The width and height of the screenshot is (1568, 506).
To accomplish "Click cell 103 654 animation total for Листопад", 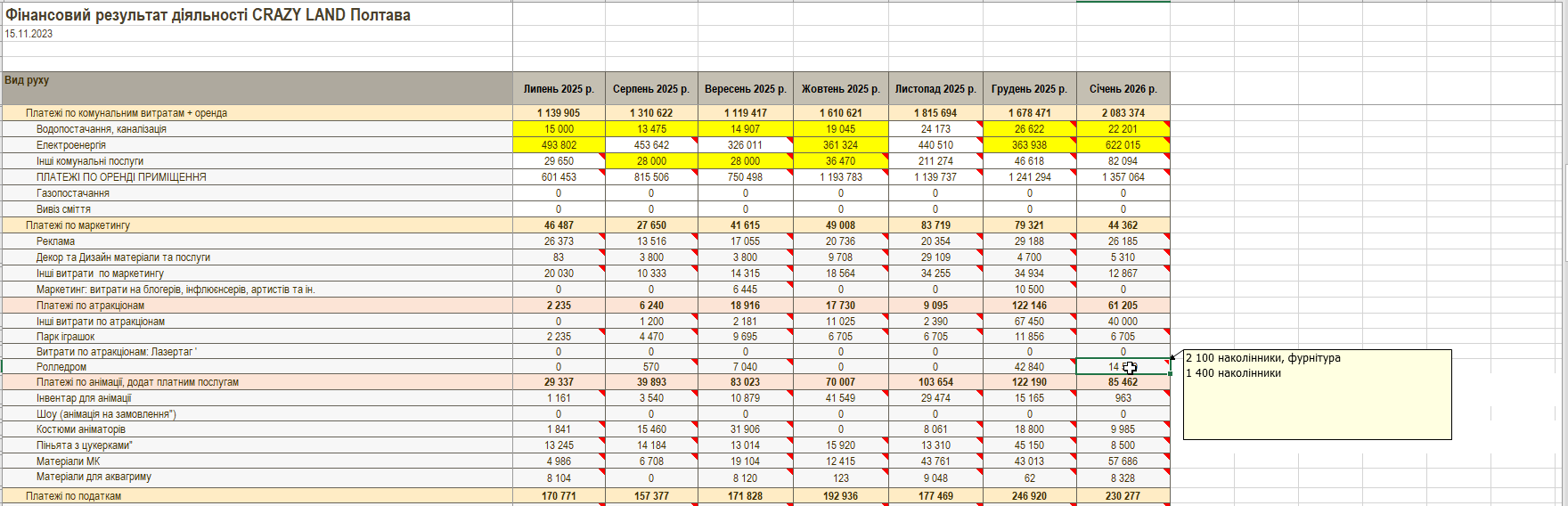I will tap(935, 382).
